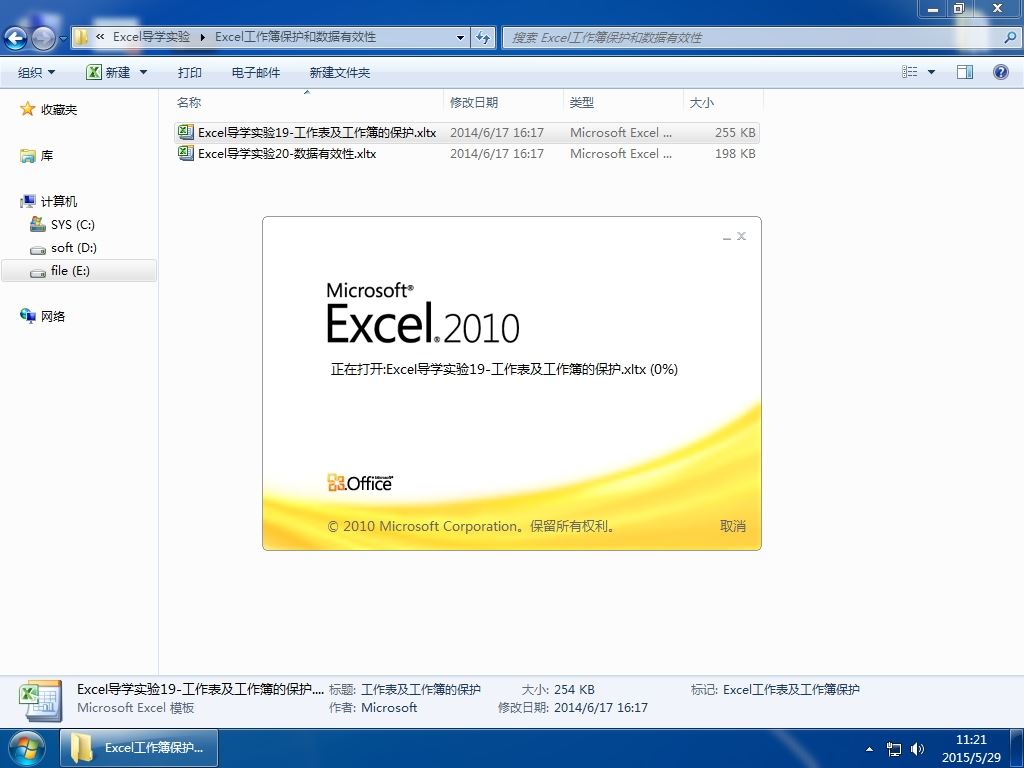Open 库 in the navigation pane

37,155
